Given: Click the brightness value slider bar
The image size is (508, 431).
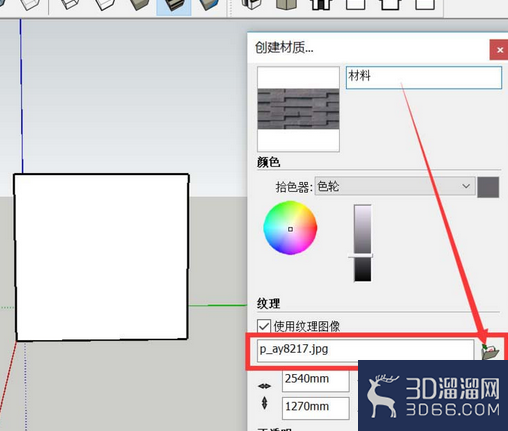Looking at the screenshot, I should (x=362, y=243).
